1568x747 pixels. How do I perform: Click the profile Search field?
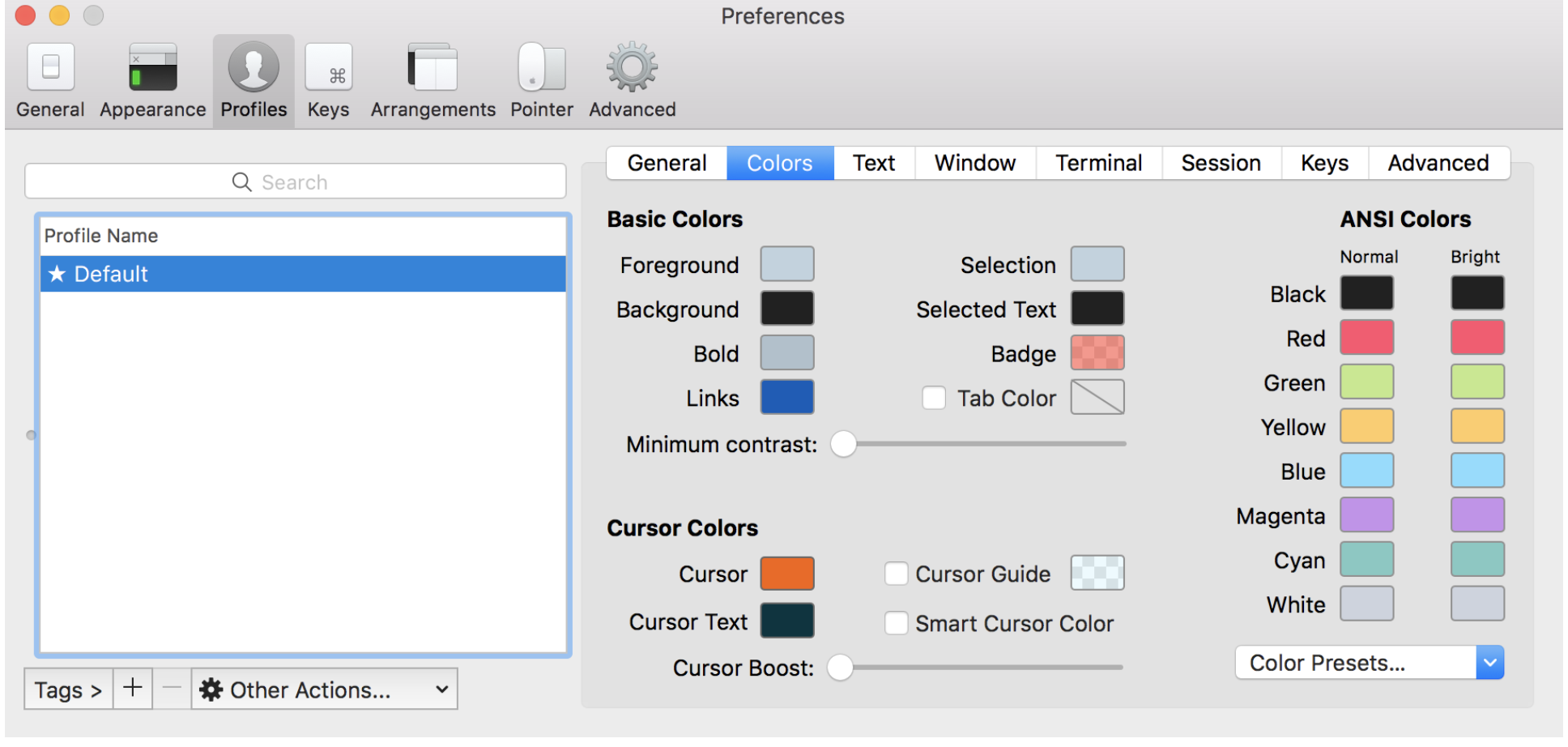[x=296, y=181]
